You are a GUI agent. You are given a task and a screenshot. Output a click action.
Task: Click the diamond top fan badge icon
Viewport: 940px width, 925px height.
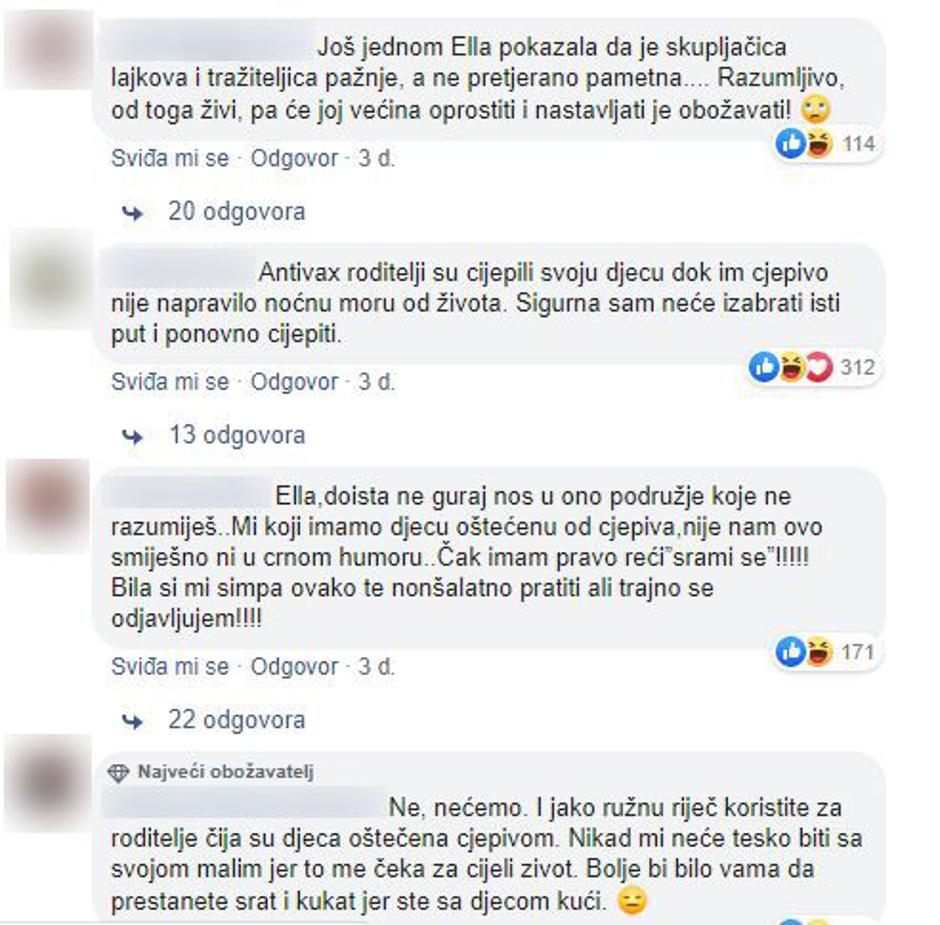118,773
